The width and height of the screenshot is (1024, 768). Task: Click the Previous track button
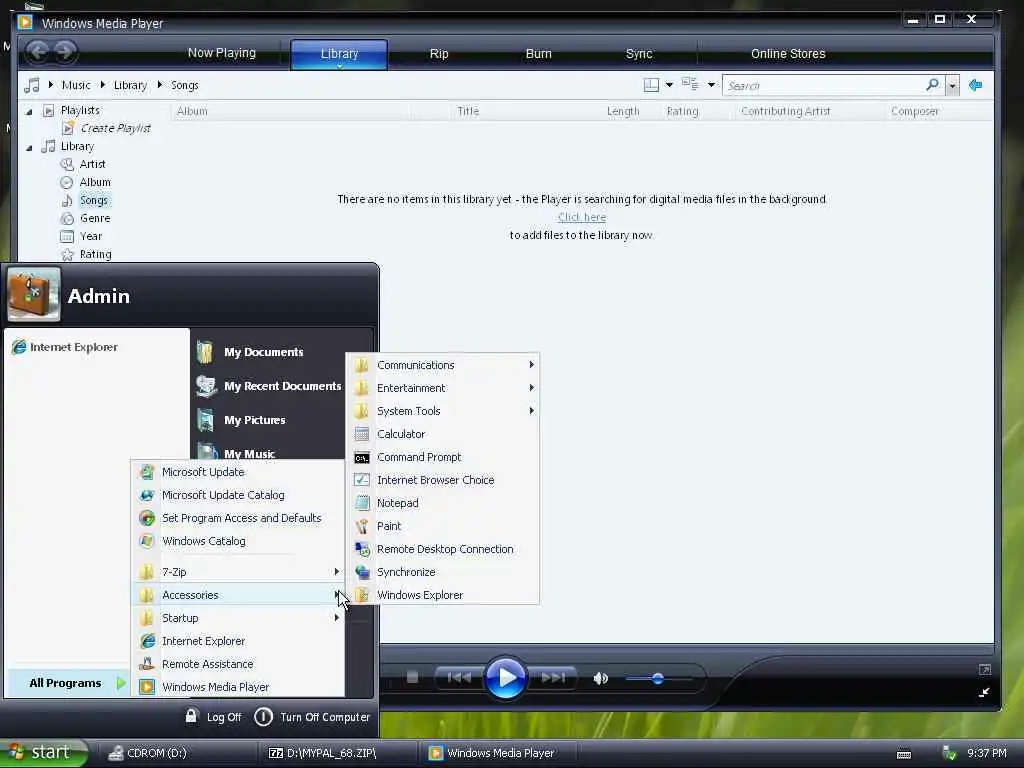pyautogui.click(x=459, y=678)
